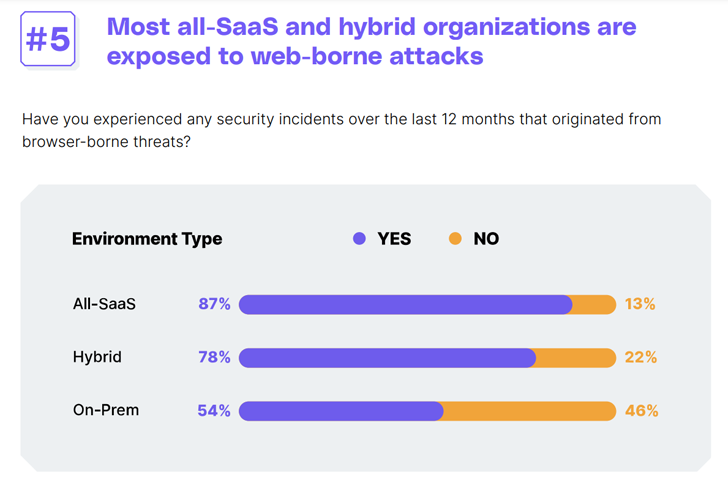Screen dimensions: 728x479
Task: Click the orange segment of On-Prem bar
Action: [x=530, y=411]
